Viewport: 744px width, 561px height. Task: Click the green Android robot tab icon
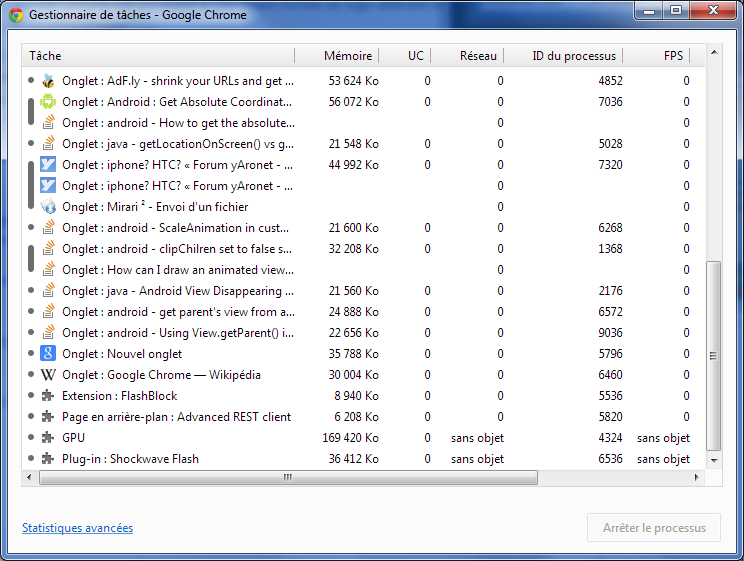(x=47, y=102)
